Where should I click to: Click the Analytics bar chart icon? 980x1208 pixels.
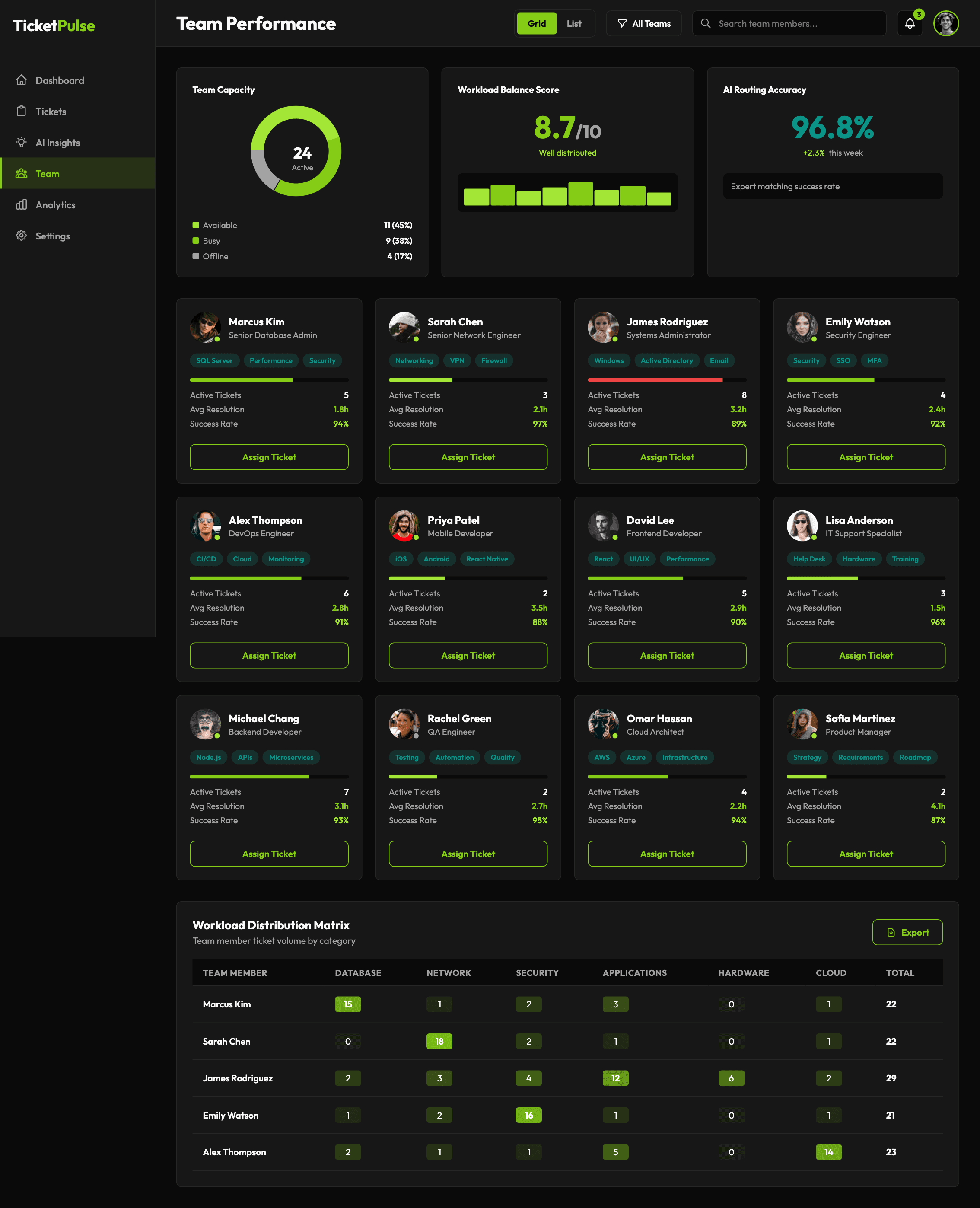click(x=22, y=204)
